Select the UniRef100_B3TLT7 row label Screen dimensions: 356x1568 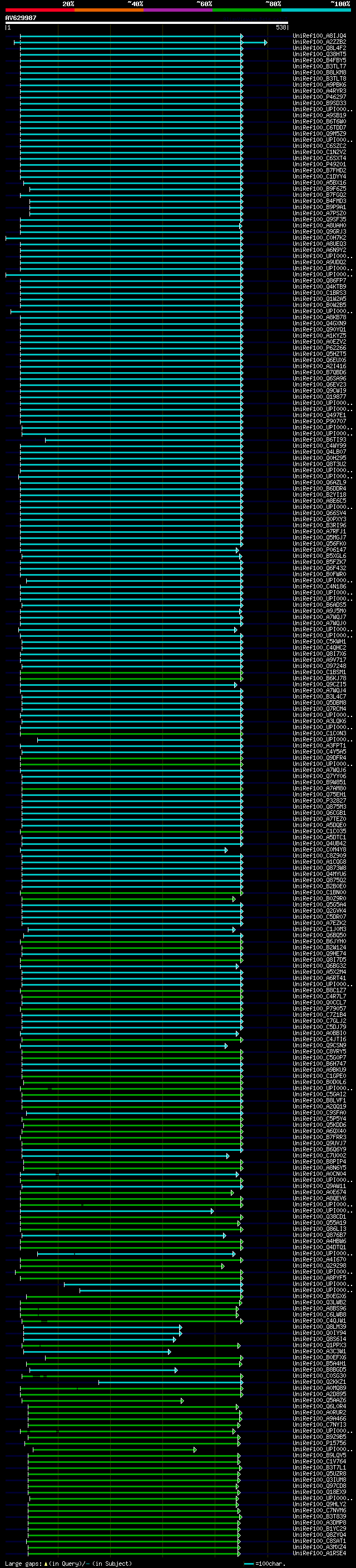319,66
